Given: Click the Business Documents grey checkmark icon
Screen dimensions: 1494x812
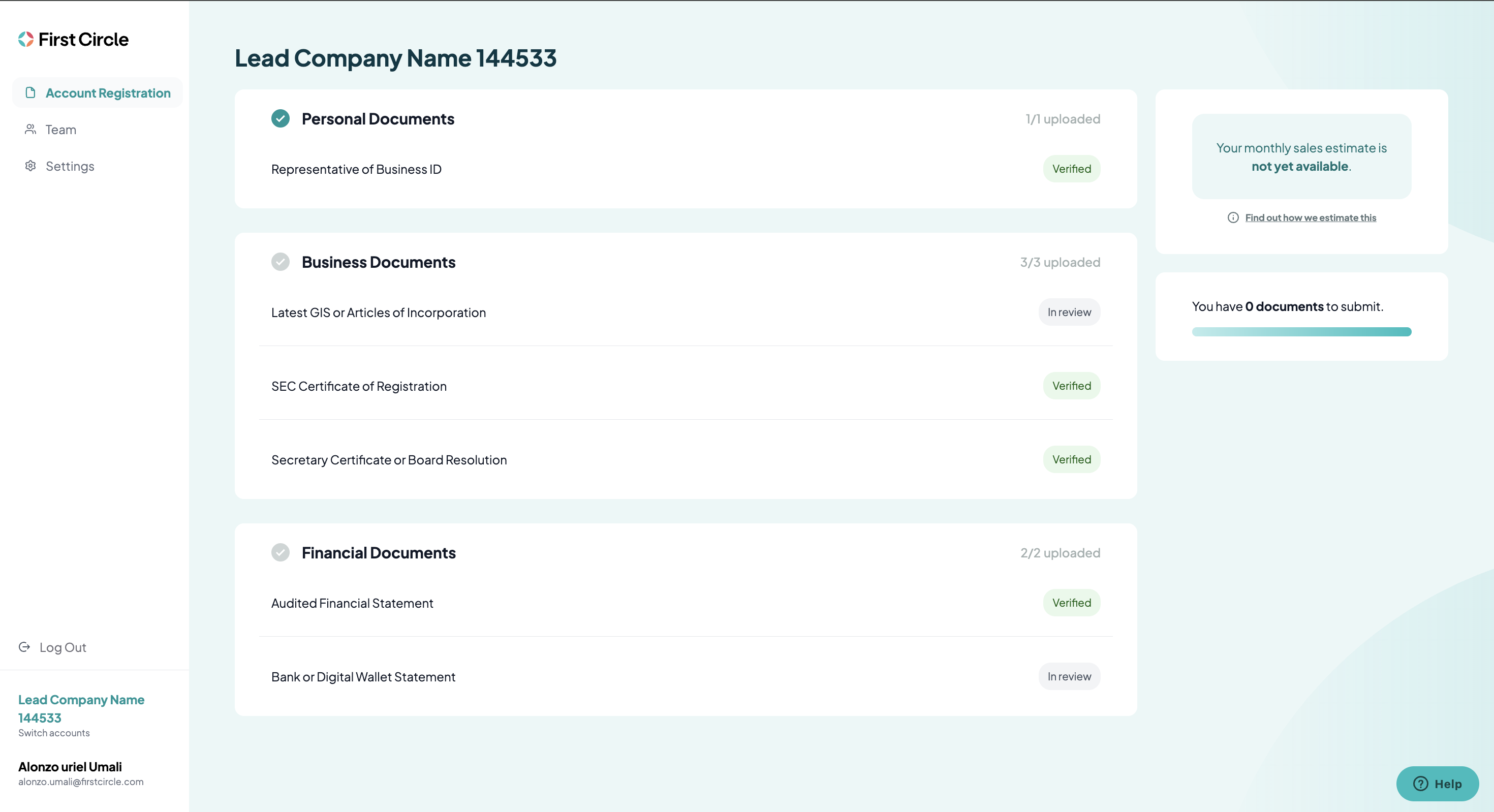Looking at the screenshot, I should (x=281, y=262).
